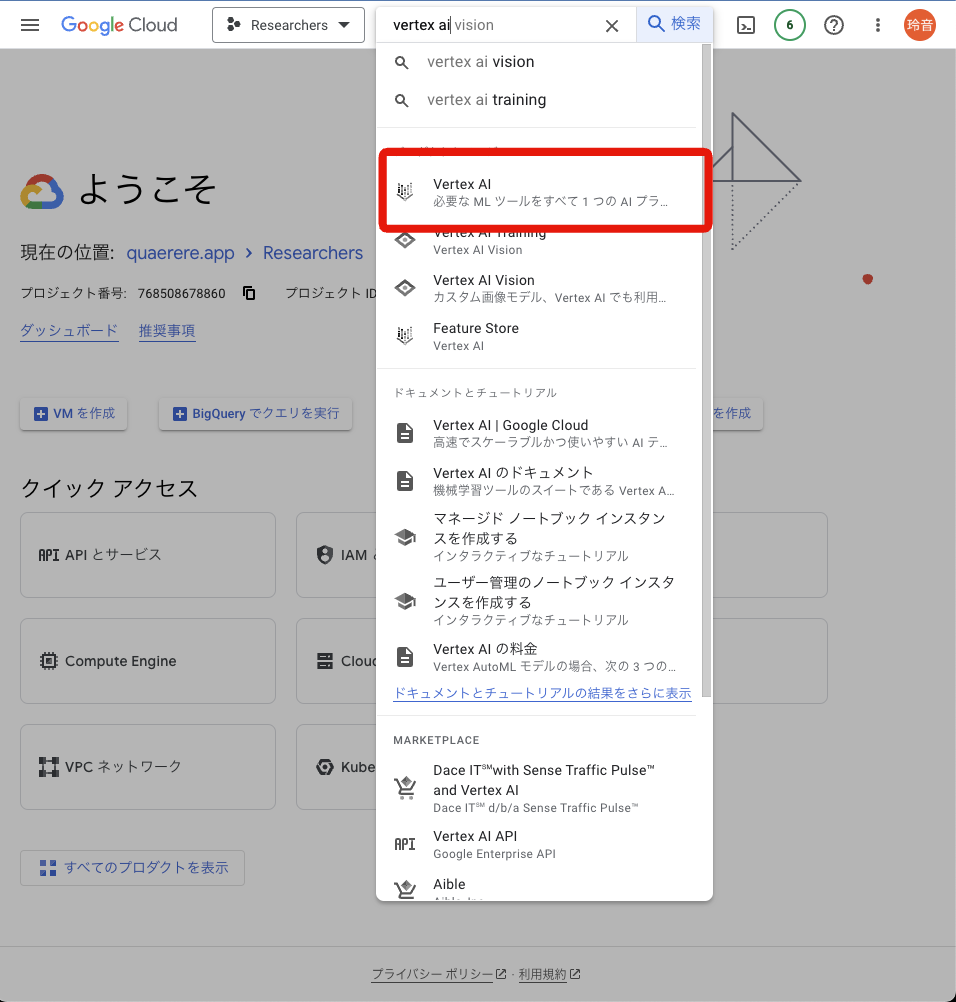Image resolution: width=956 pixels, height=1002 pixels.
Task: Open the Researchers project selector dropdown
Action: coord(288,25)
